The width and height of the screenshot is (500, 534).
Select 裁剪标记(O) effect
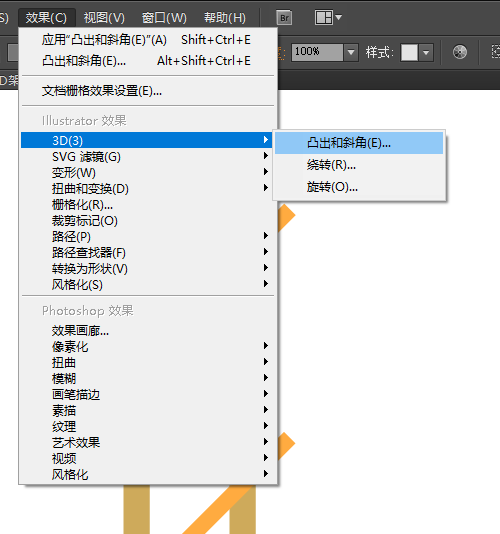tap(146, 220)
